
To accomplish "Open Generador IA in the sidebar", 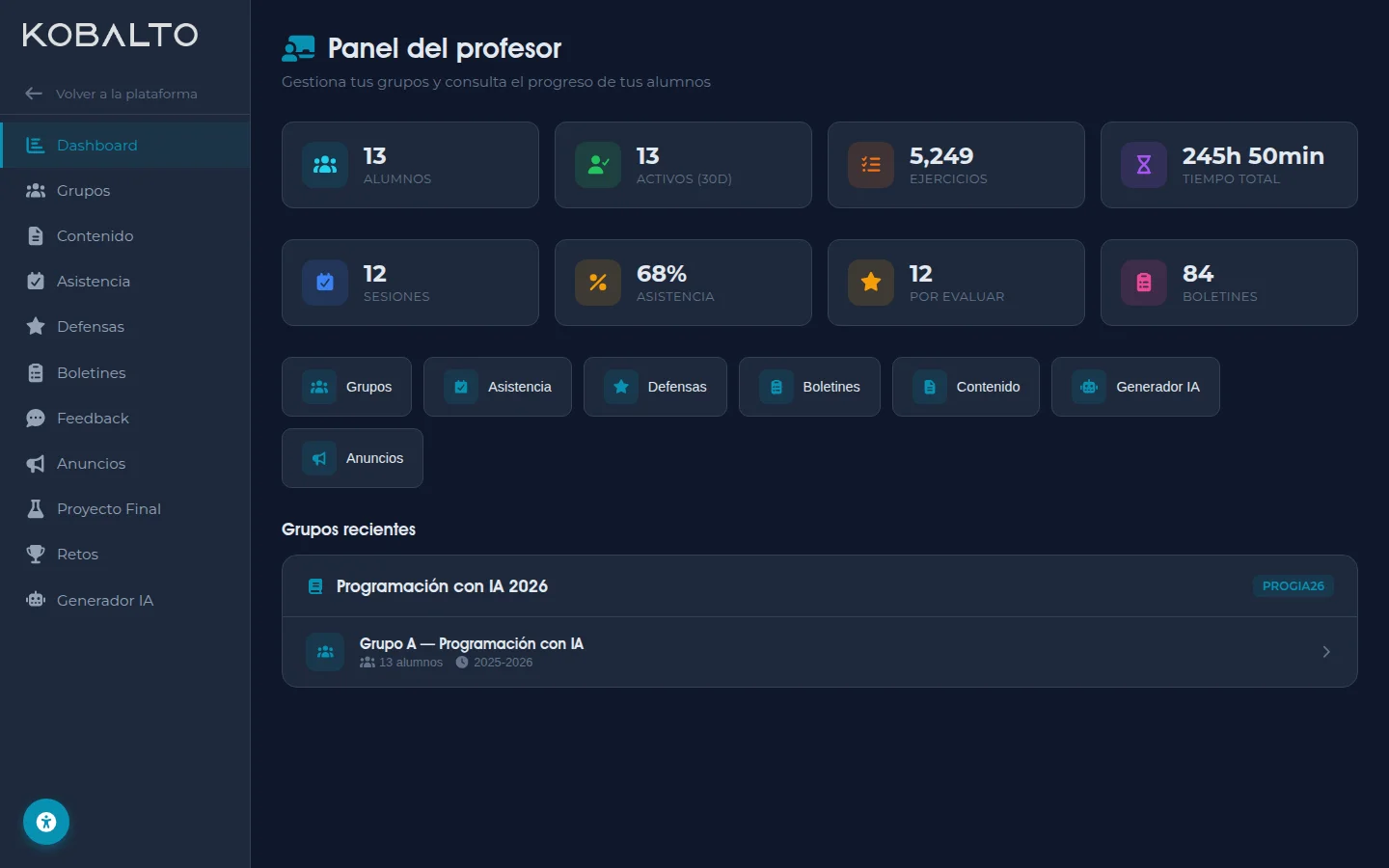I will (125, 601).
